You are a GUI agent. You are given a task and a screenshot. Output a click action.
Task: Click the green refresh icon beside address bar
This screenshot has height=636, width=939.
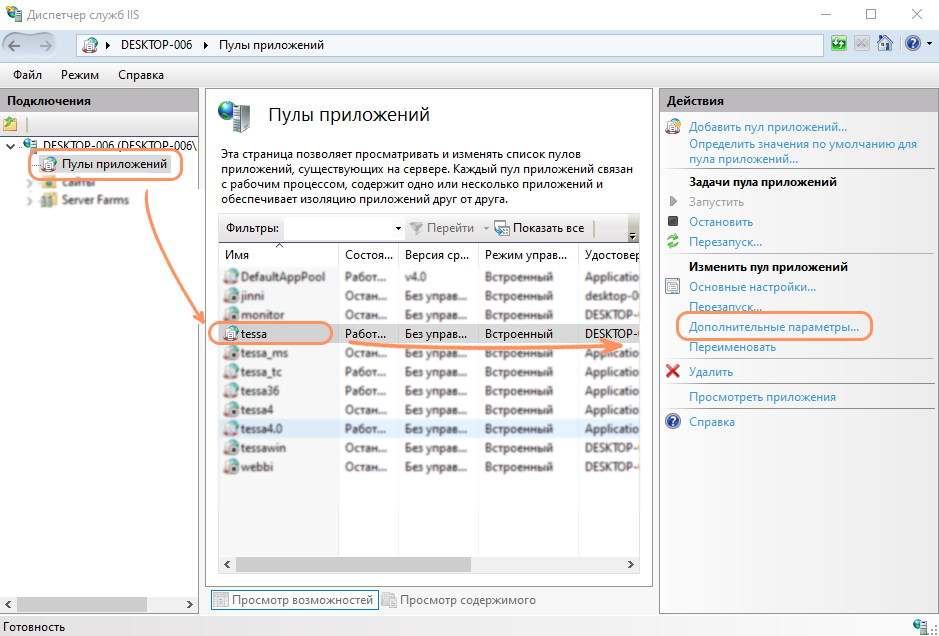point(838,44)
